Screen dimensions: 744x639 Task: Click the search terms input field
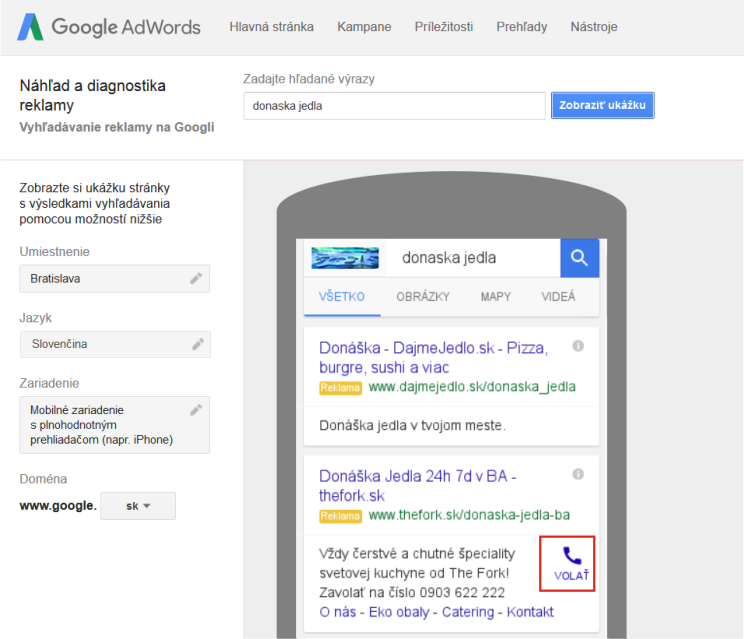point(394,105)
